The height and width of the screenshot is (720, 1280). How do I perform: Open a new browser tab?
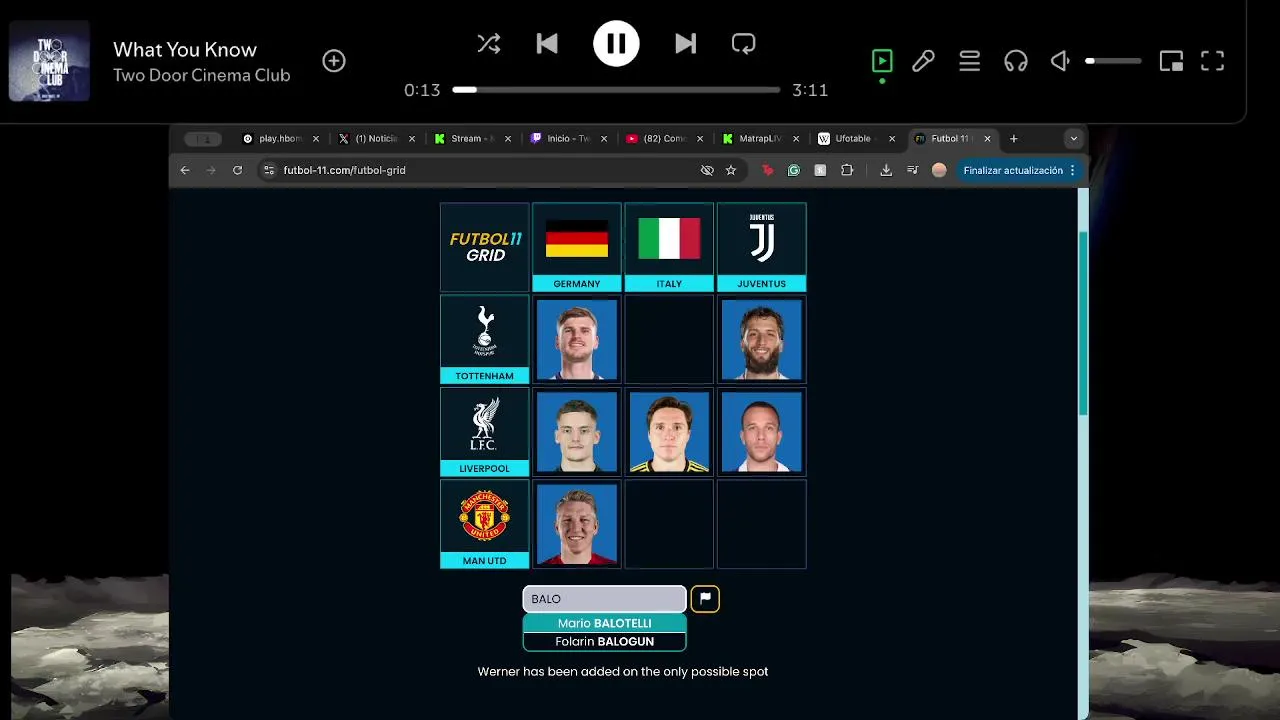pos(1013,139)
